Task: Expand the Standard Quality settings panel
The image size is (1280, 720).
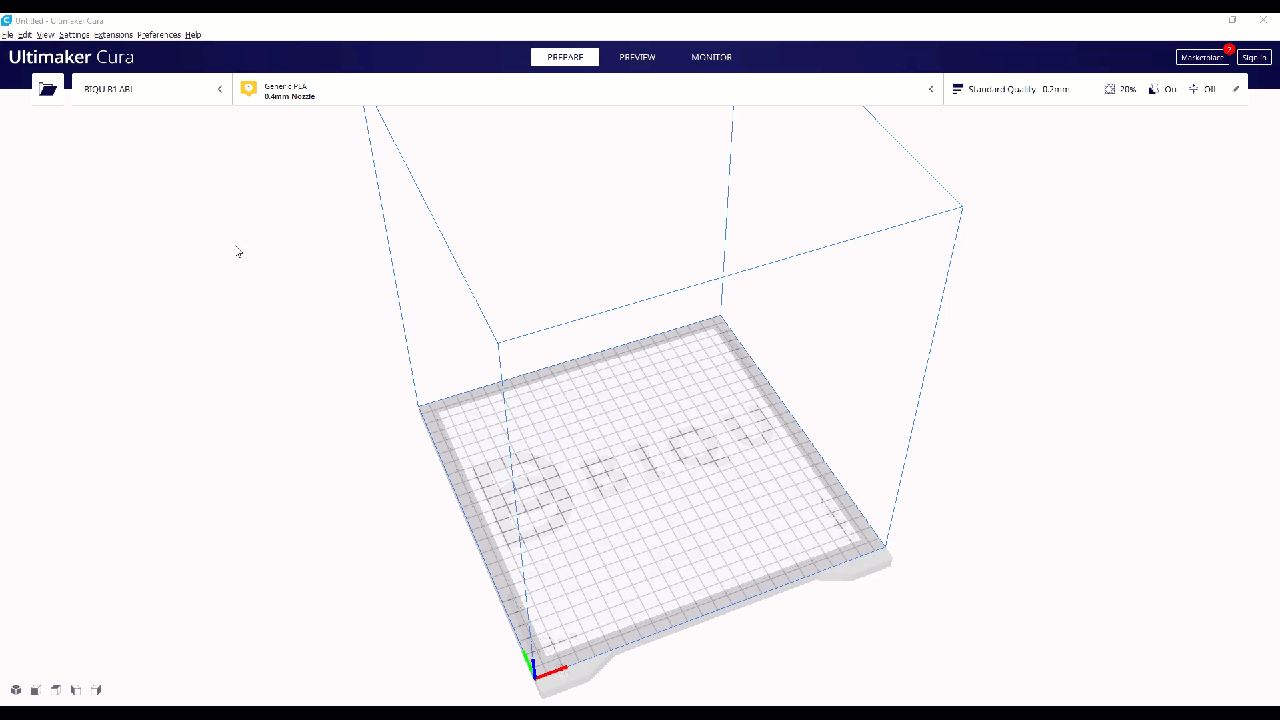Action: (1096, 89)
